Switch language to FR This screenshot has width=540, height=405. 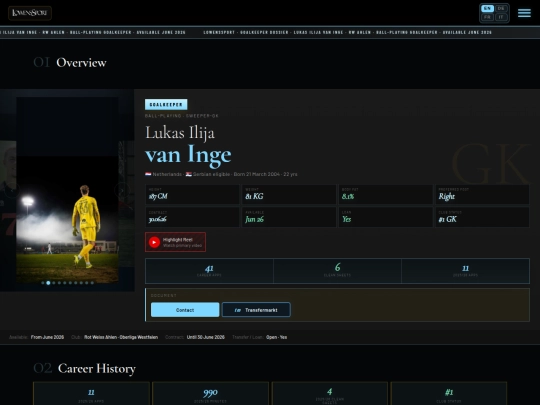(x=487, y=17)
